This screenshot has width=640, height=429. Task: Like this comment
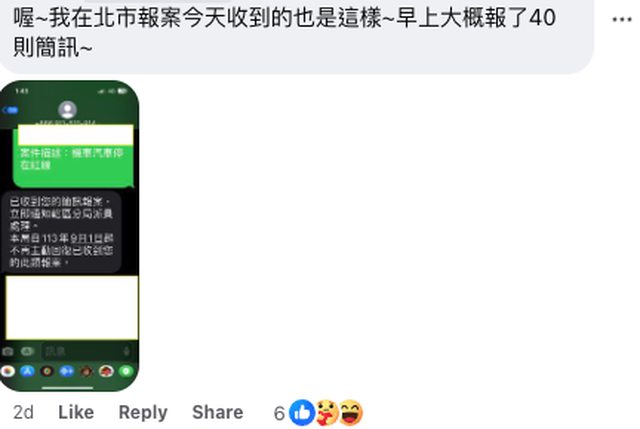click(76, 412)
